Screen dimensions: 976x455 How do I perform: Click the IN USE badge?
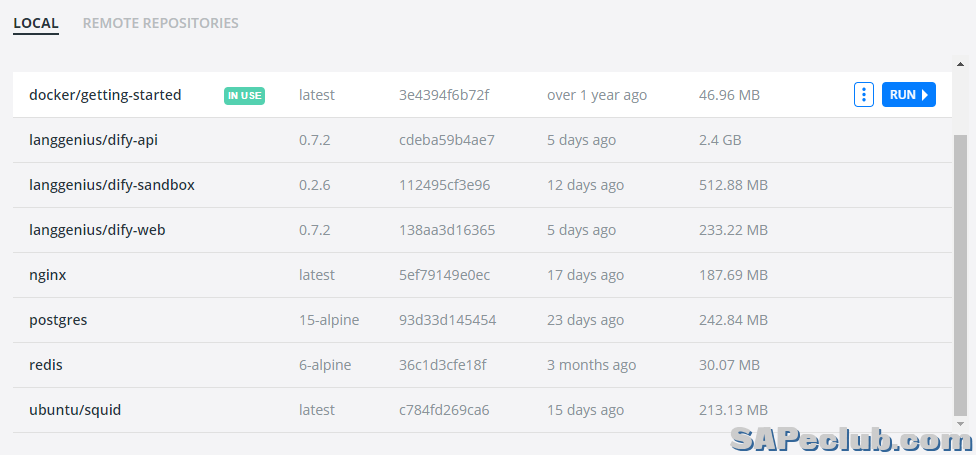point(244,96)
